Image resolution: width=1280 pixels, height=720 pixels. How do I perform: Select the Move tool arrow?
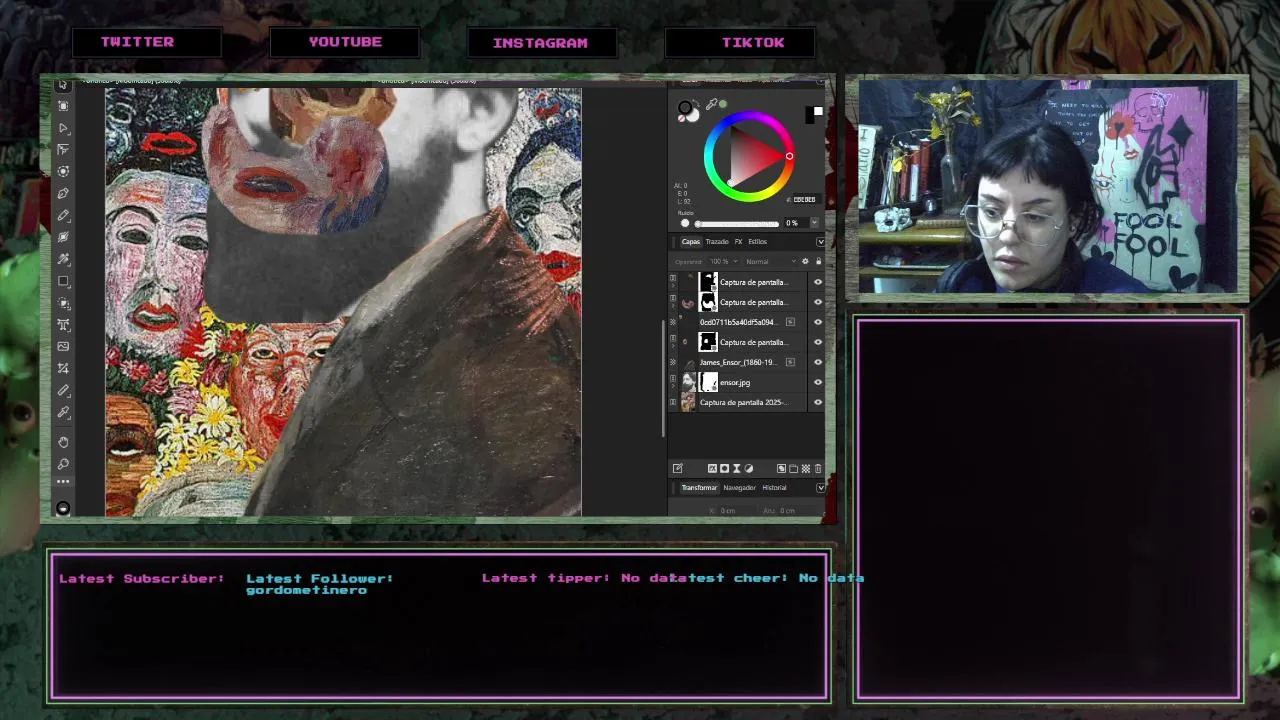pyautogui.click(x=63, y=84)
